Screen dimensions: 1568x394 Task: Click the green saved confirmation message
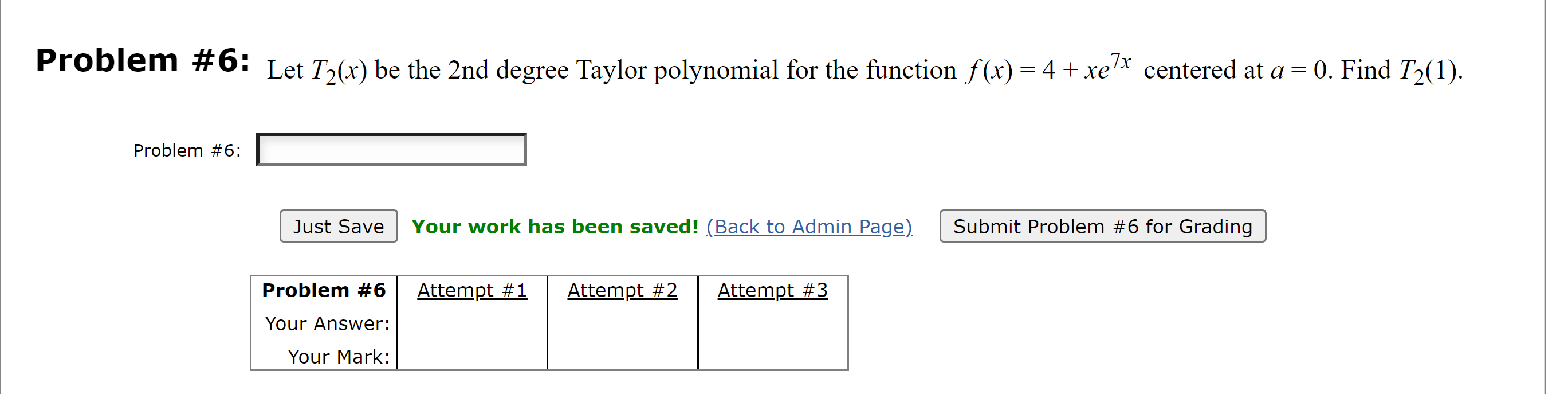coord(554,227)
